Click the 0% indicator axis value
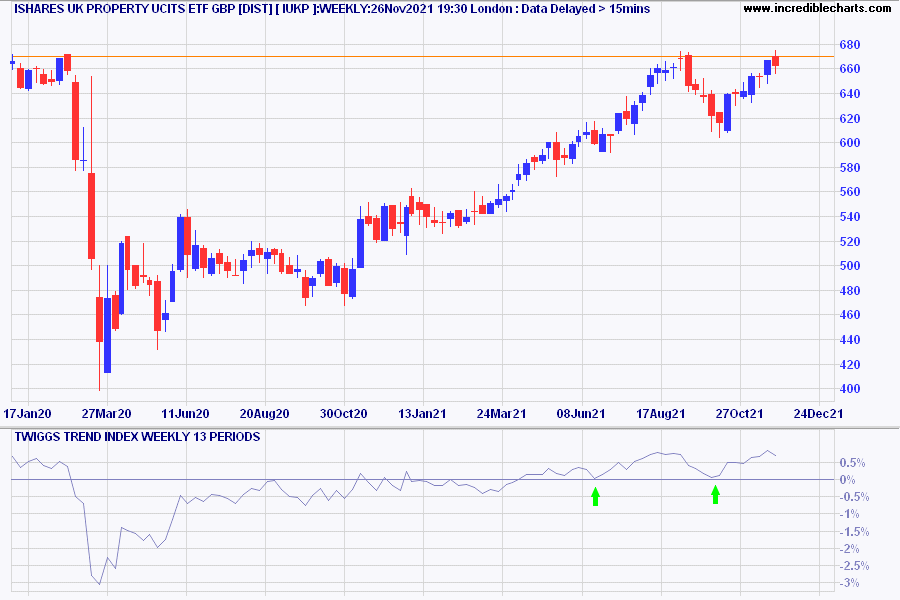This screenshot has width=900, height=600. (847, 480)
